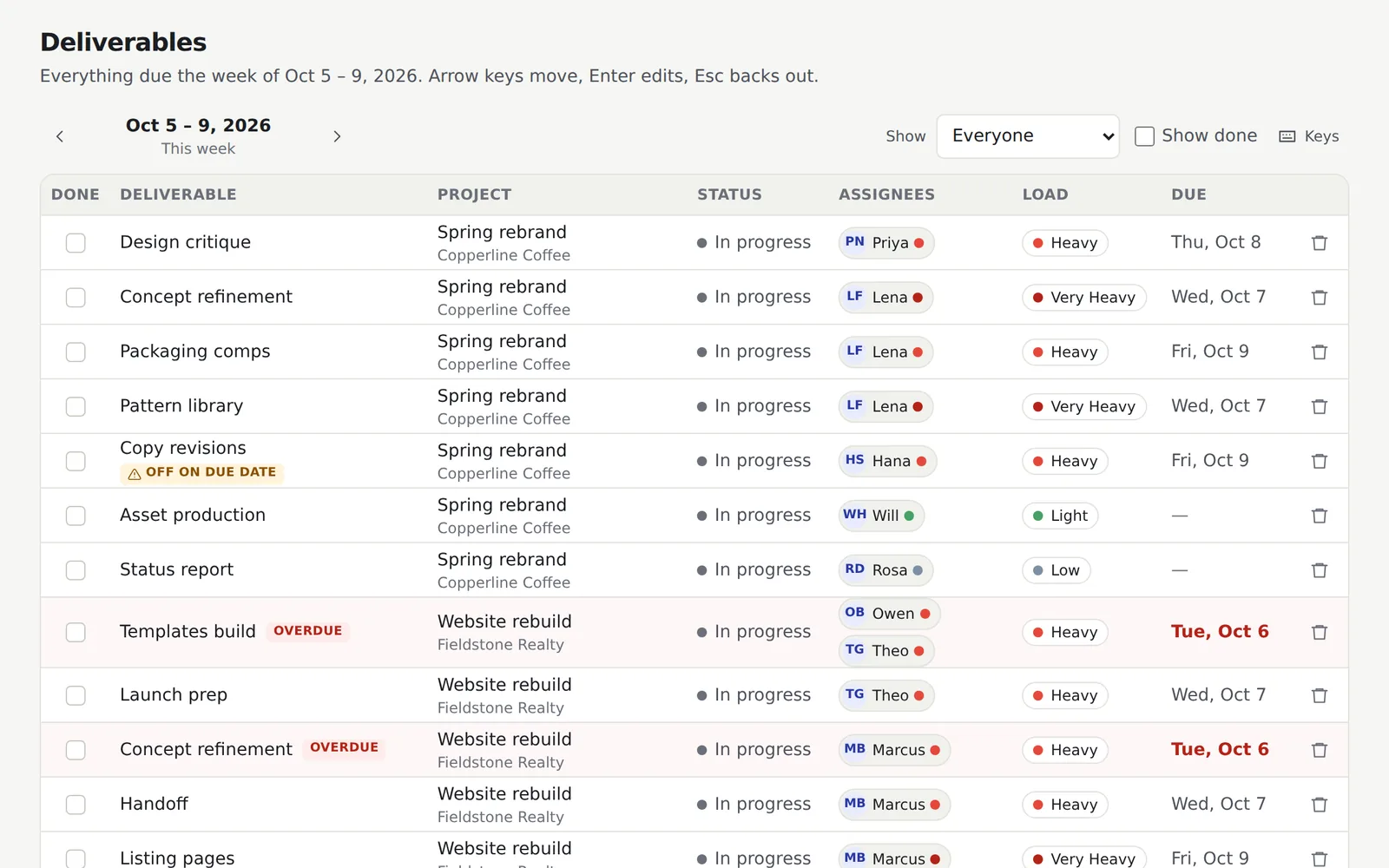Go to next week arrow

(337, 136)
